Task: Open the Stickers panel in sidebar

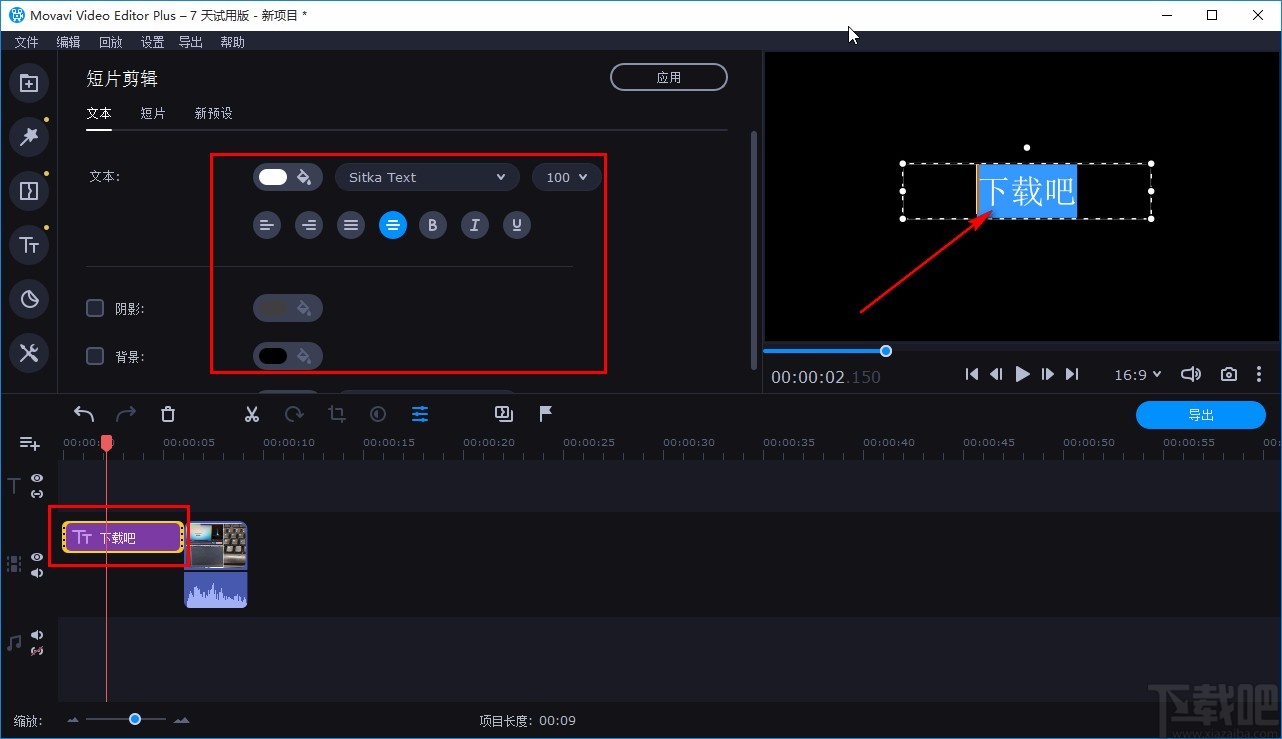Action: 29,299
